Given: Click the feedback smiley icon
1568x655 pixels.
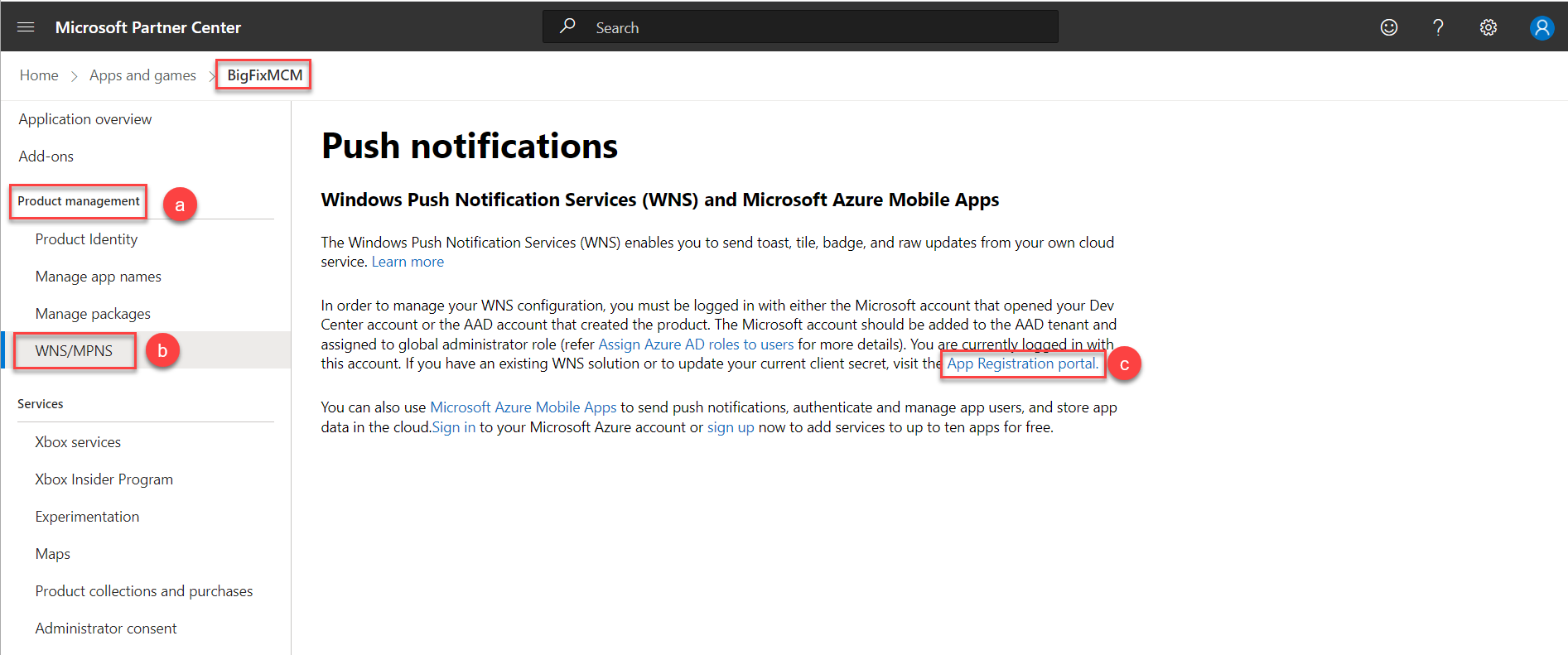Looking at the screenshot, I should pyautogui.click(x=1389, y=27).
